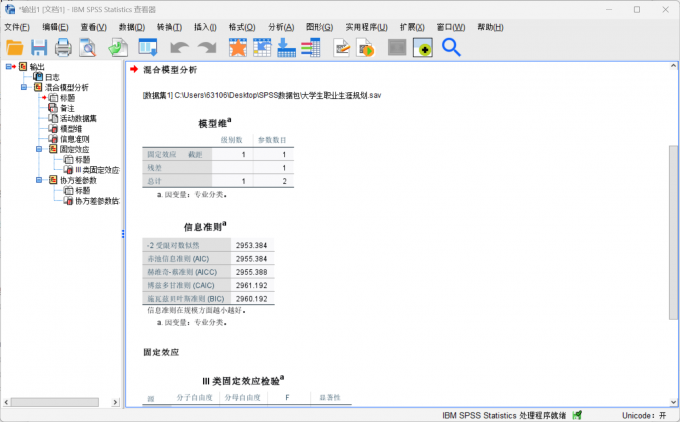This screenshot has width=680, height=422.
Task: Open the 窗口(W) menu
Action: click(x=451, y=27)
